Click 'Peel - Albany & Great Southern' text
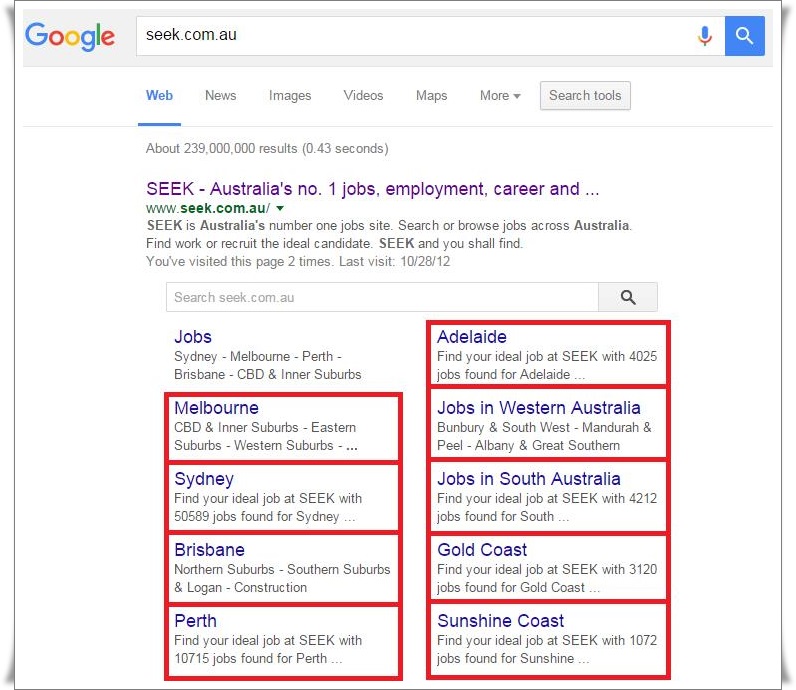 [x=528, y=445]
